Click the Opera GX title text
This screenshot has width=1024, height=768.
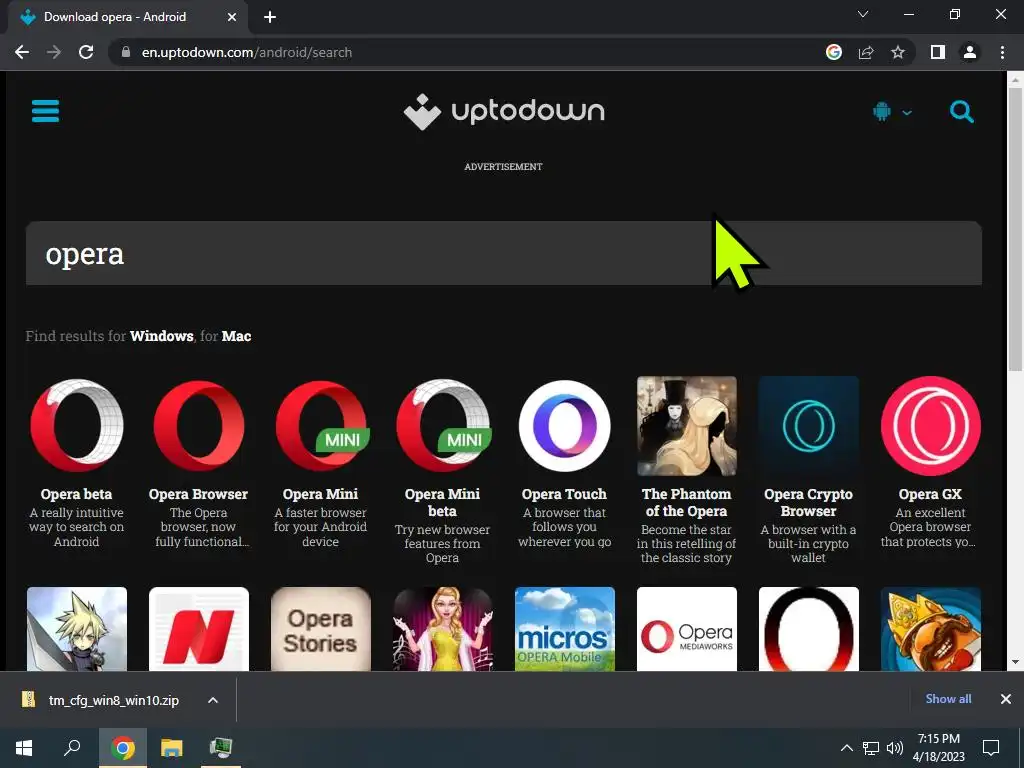(930, 494)
